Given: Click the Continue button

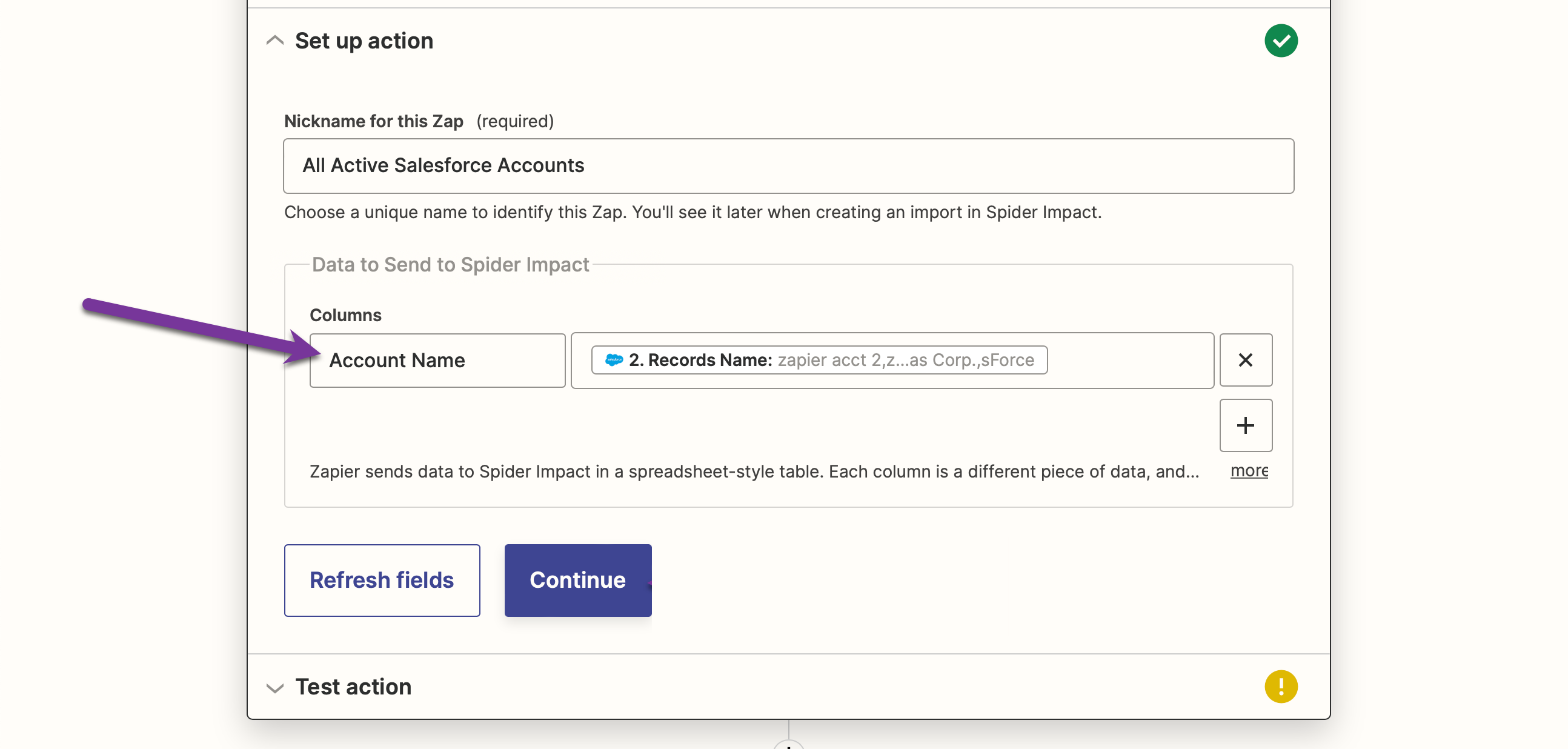Looking at the screenshot, I should [x=577, y=580].
